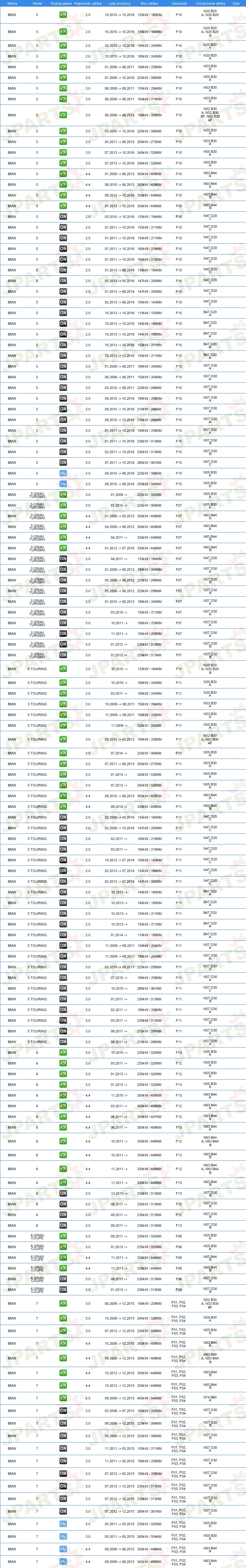Click the Opis column header
The image size is (246, 1568).
click(x=236, y=3)
